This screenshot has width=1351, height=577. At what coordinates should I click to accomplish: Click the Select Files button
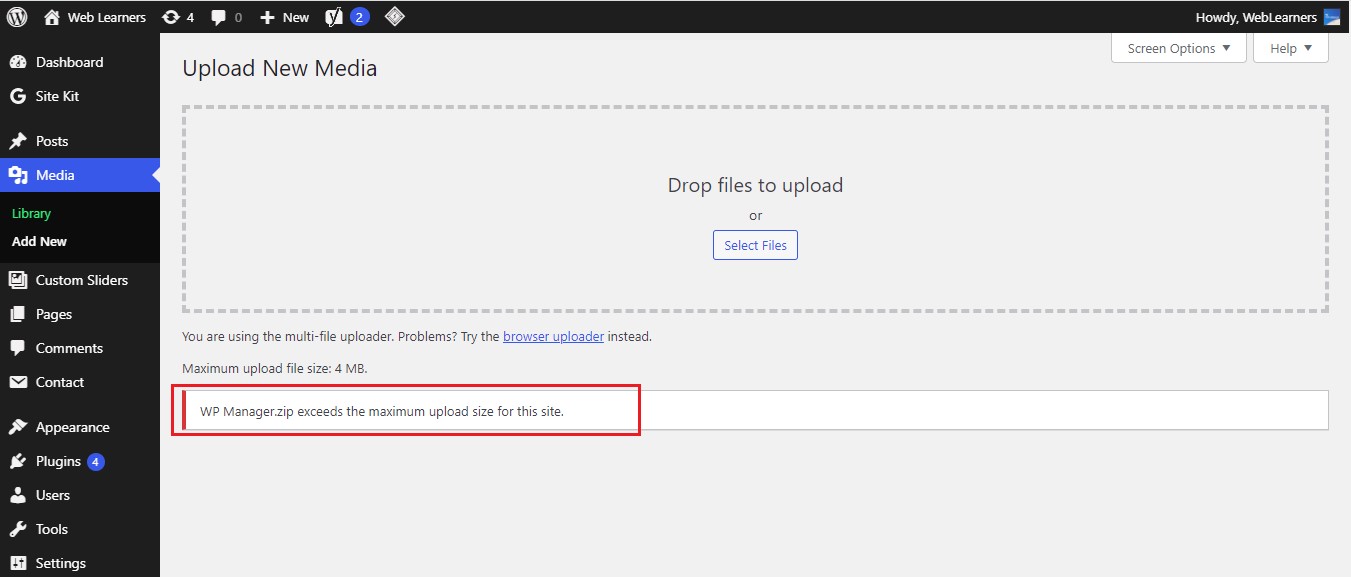click(x=755, y=244)
